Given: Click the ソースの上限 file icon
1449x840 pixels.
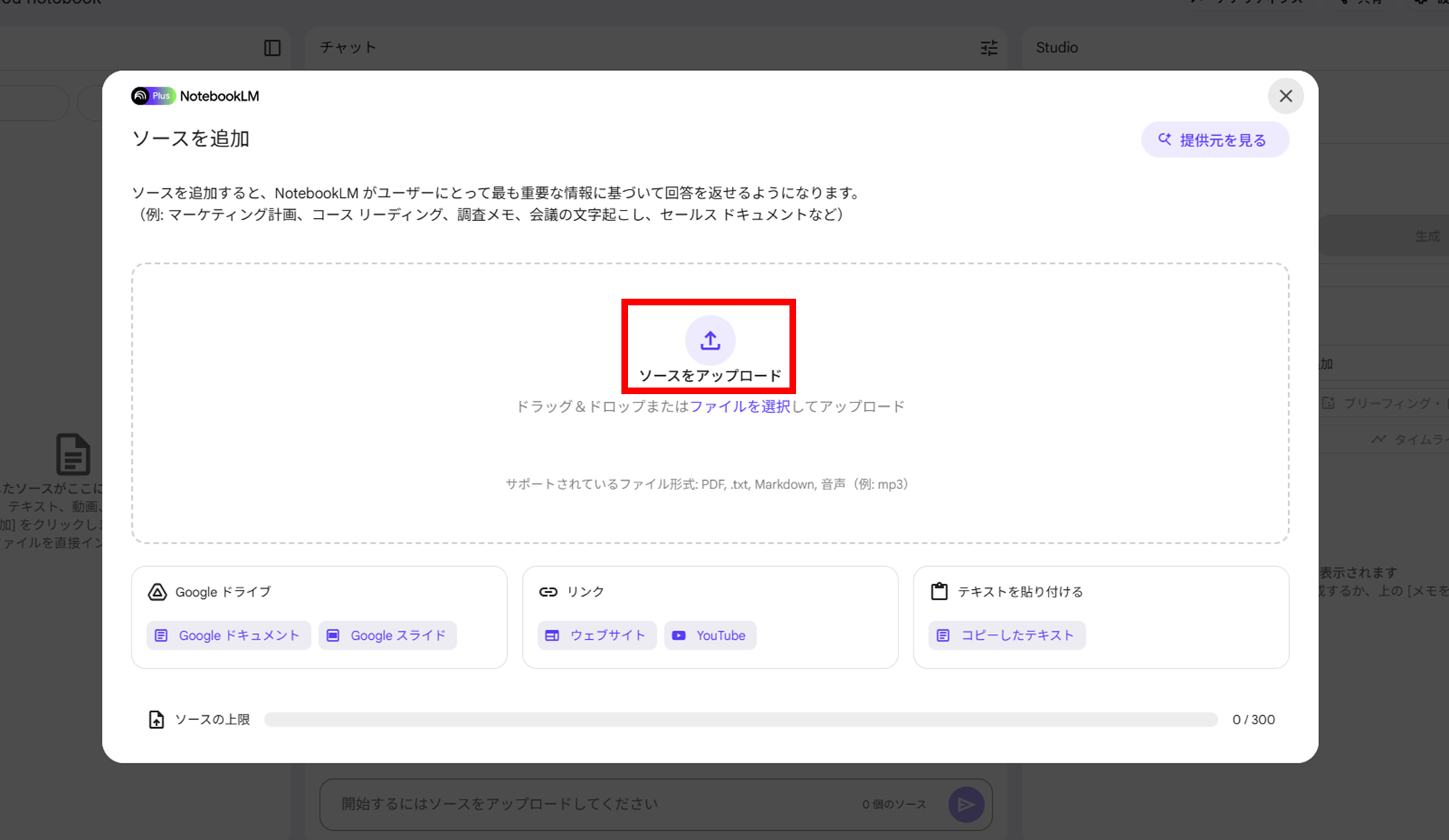Looking at the screenshot, I should click(x=156, y=720).
